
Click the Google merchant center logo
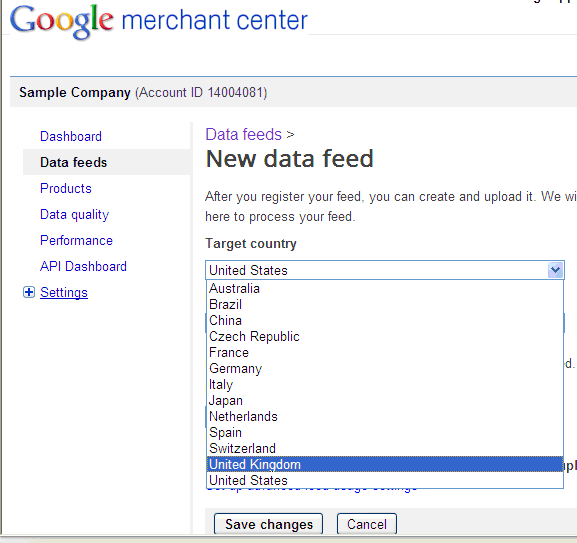click(x=159, y=21)
